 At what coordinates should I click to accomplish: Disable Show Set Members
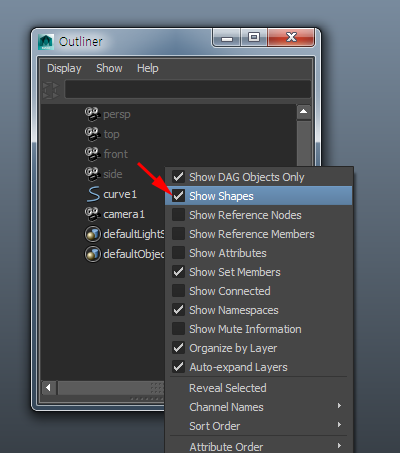point(178,272)
